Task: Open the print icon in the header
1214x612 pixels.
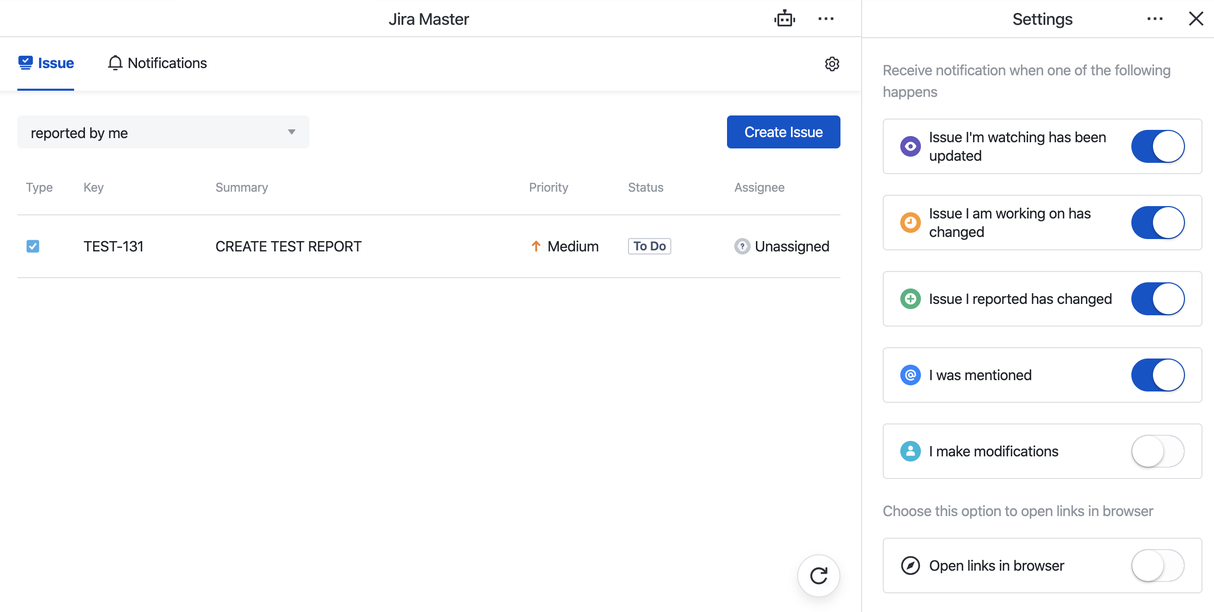Action: [784, 18]
